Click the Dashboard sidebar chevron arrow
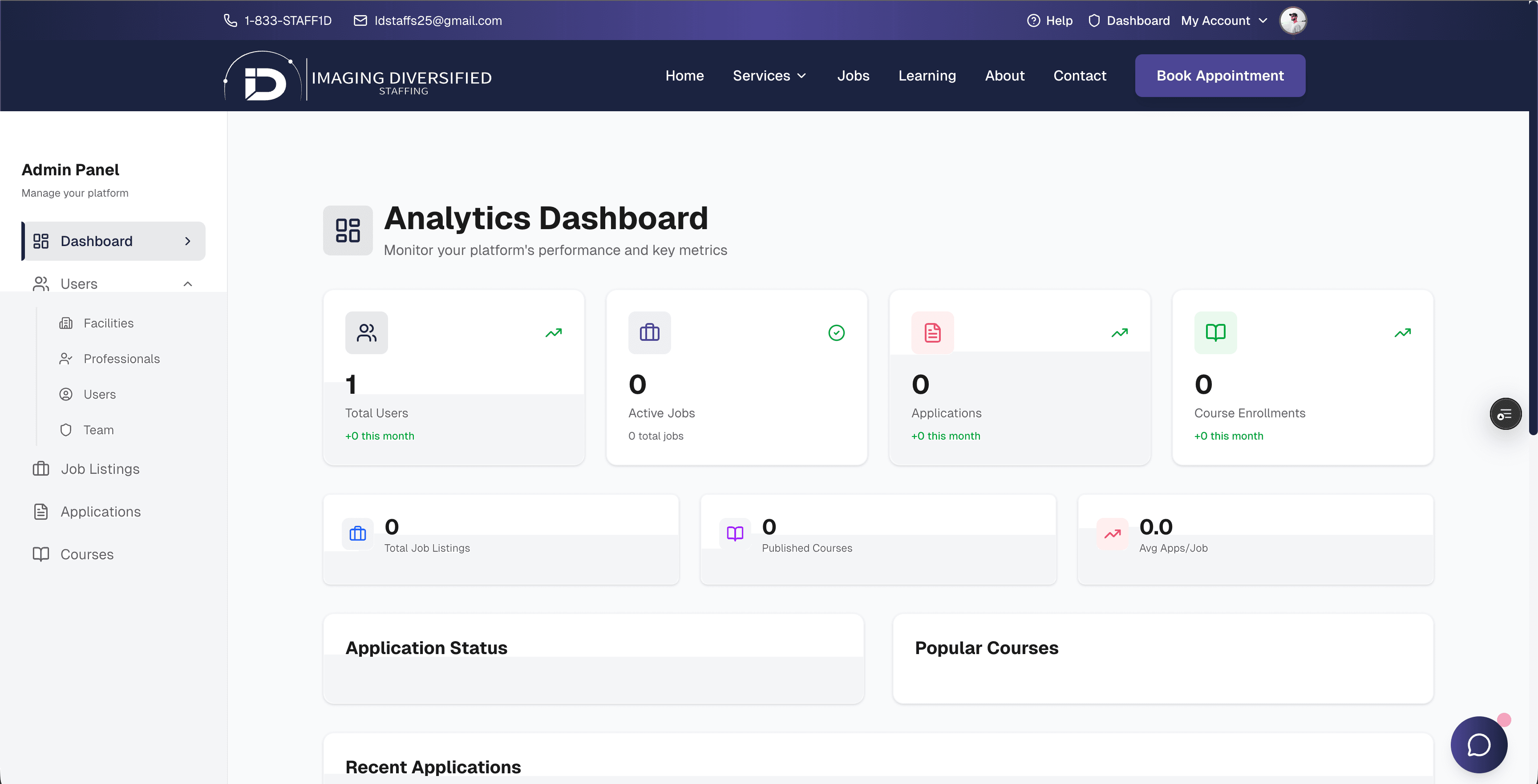 [187, 241]
